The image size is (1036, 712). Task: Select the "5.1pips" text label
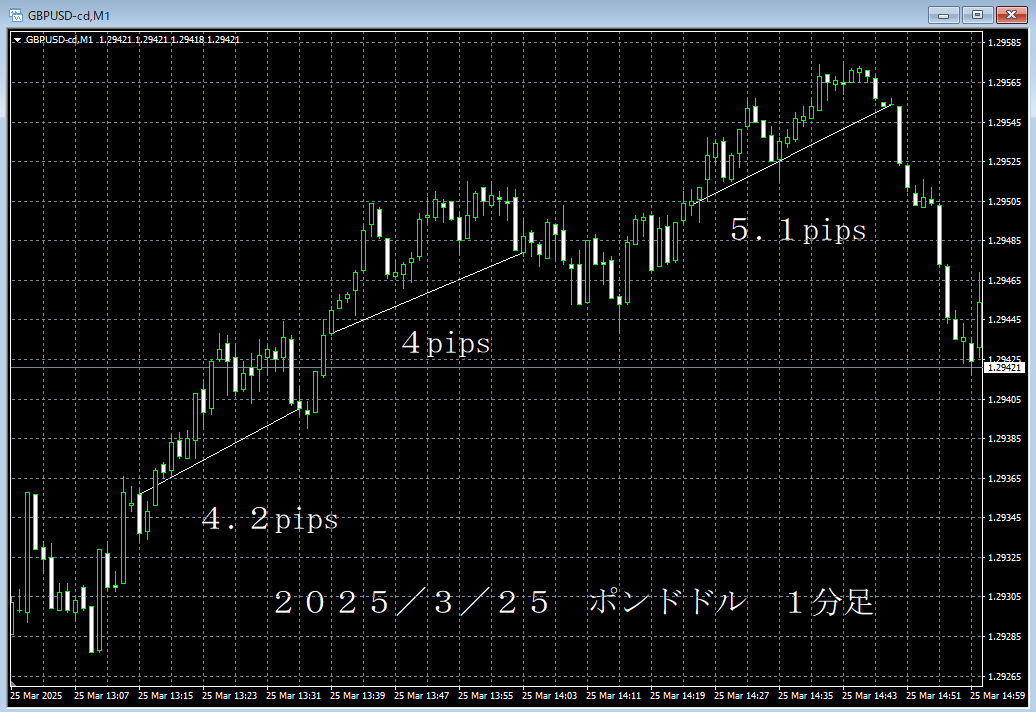coord(798,231)
